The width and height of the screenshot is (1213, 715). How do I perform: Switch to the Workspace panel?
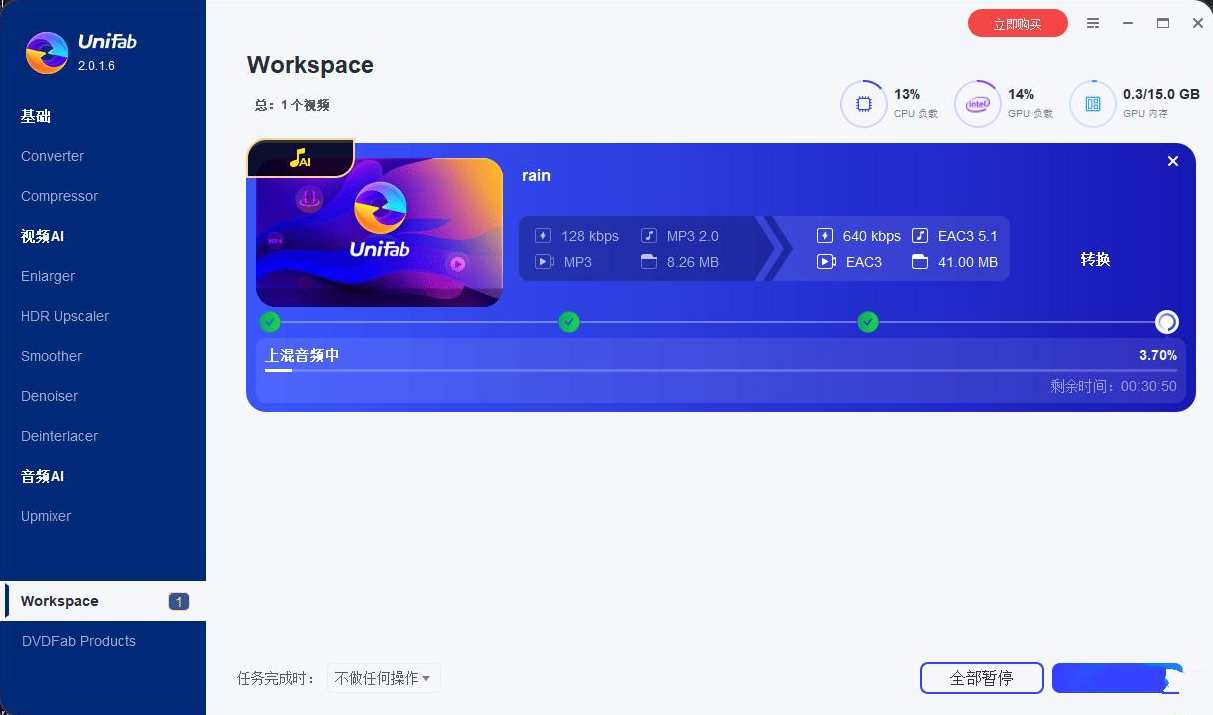coord(59,601)
